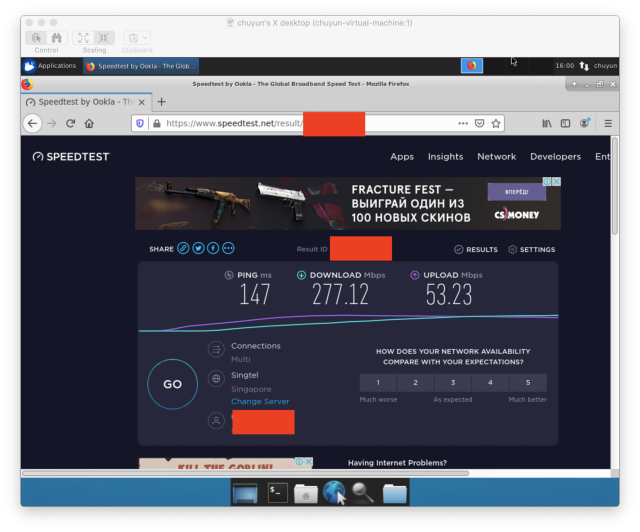View site security padlock info

click(x=157, y=123)
